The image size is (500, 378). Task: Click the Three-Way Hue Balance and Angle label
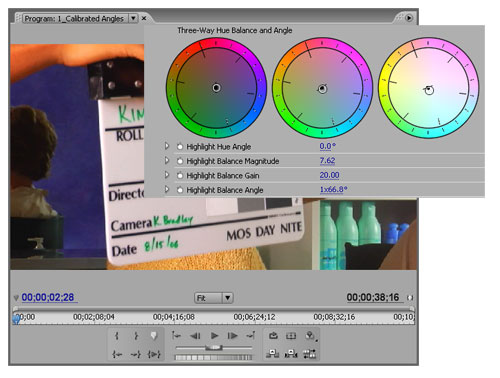pyautogui.click(x=235, y=30)
